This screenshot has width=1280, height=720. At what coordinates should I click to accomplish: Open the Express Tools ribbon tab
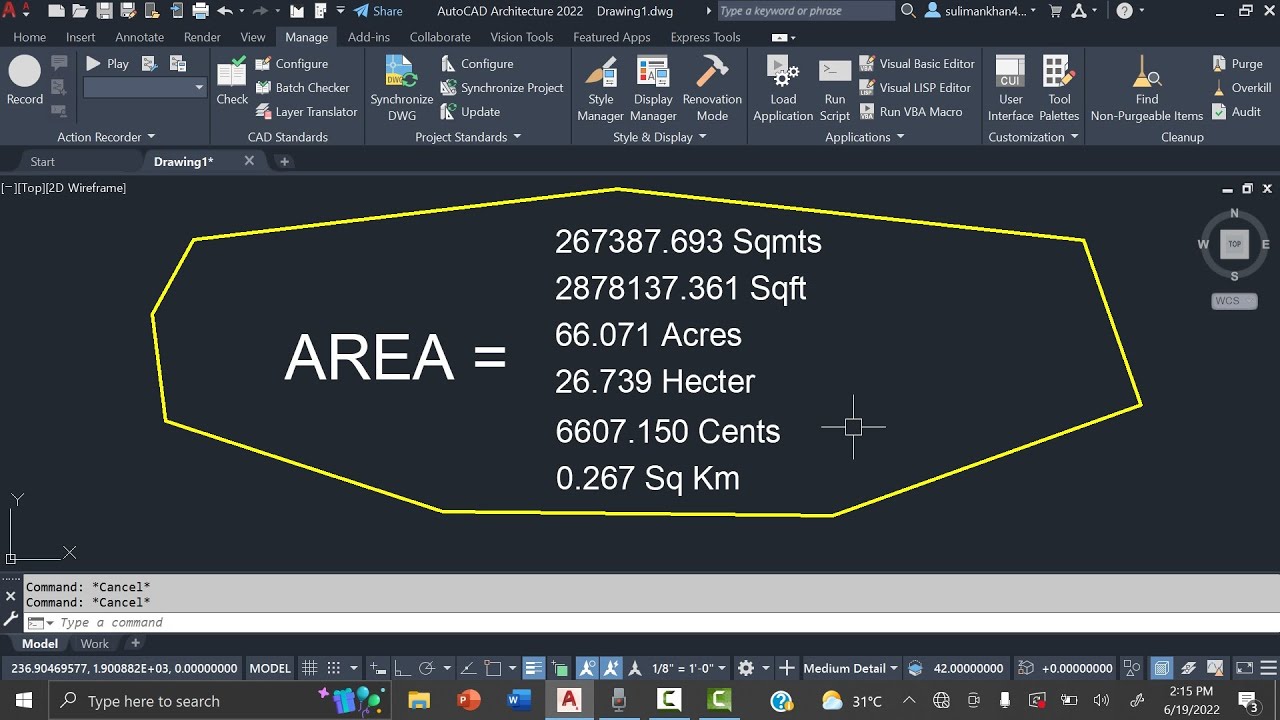706,37
